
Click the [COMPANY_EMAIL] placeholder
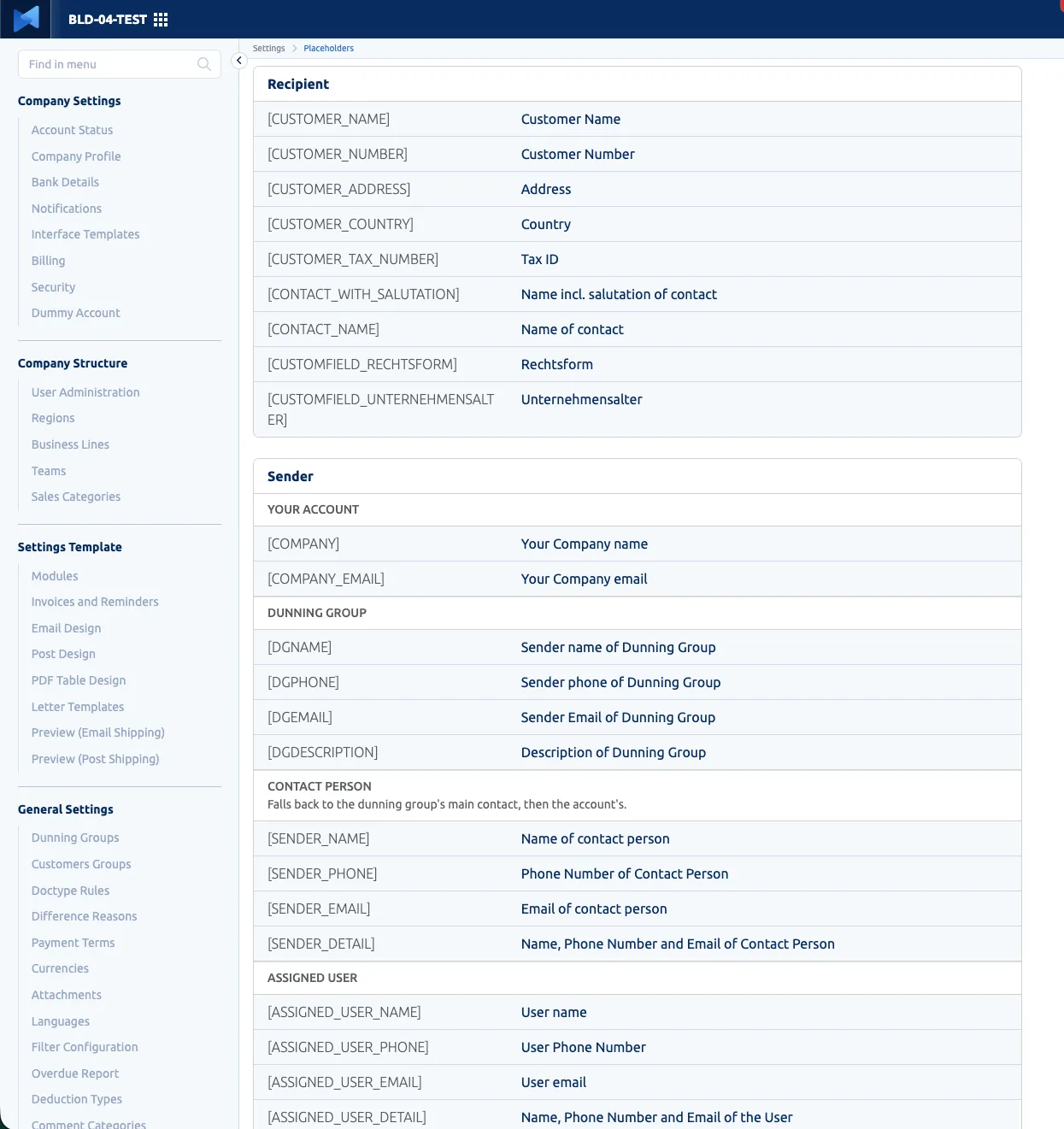click(x=326, y=579)
